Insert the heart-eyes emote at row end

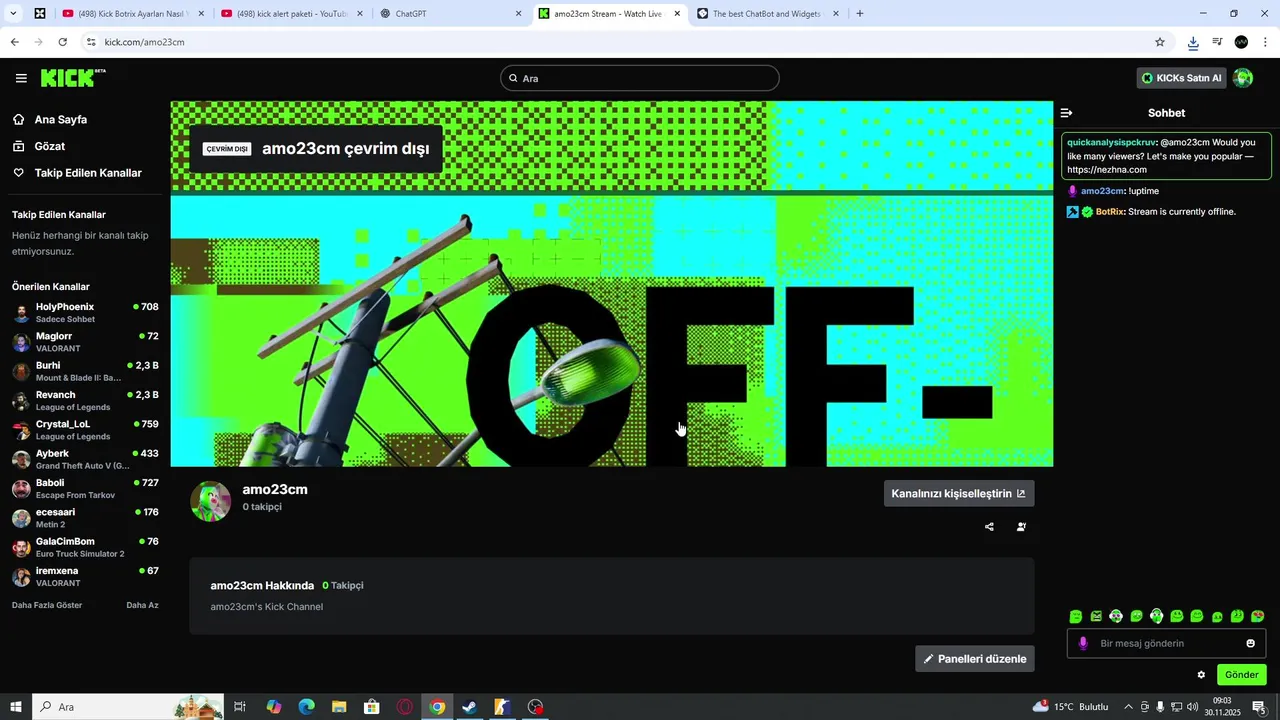point(1257,616)
